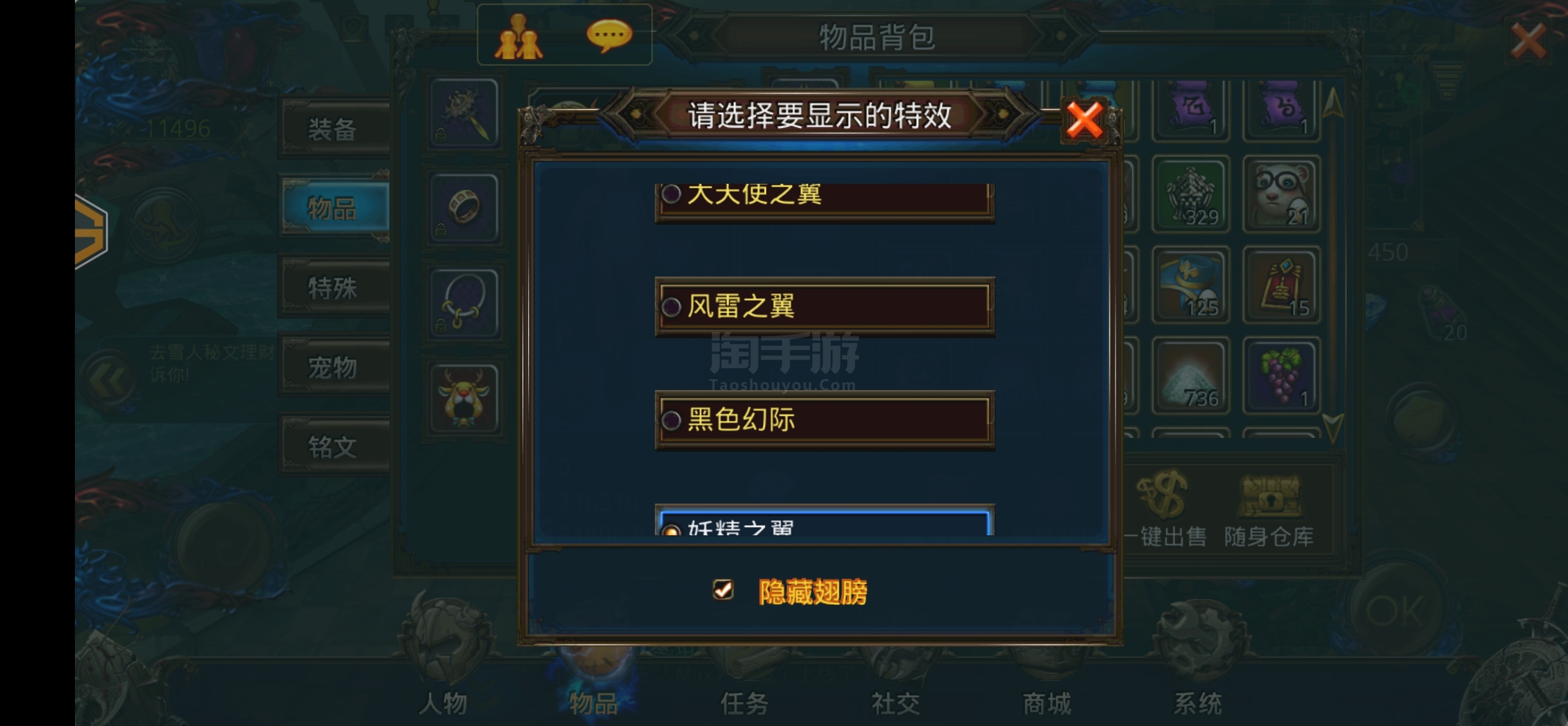
Task: Open the chat speech bubble icon
Action: tap(609, 35)
